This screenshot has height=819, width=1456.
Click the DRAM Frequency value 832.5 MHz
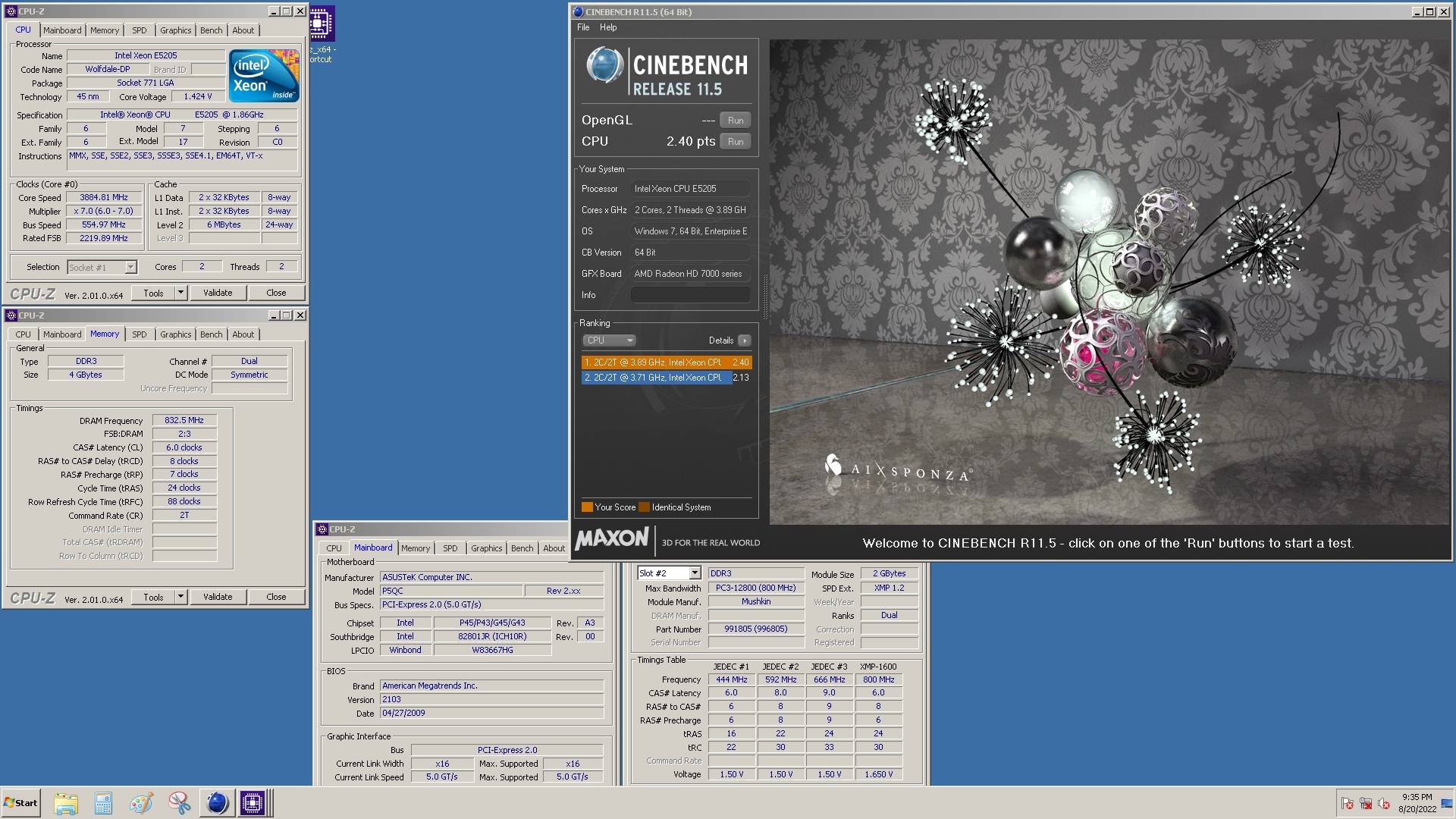(184, 420)
